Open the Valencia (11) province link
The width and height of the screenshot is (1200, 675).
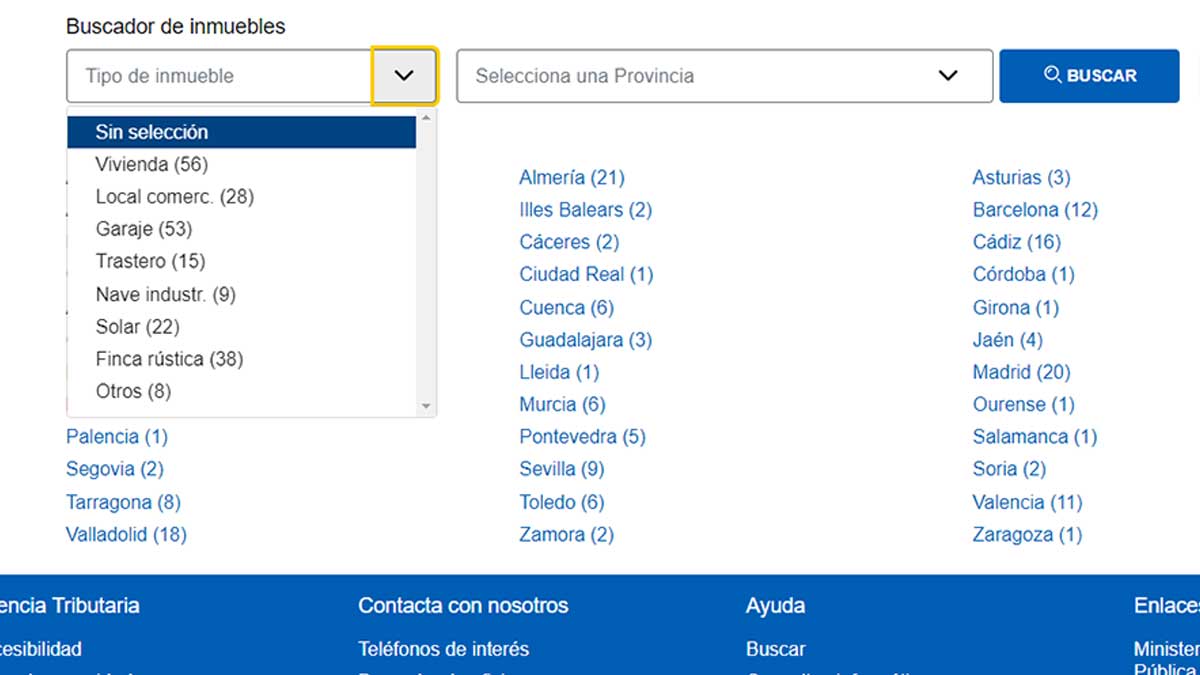1029,502
